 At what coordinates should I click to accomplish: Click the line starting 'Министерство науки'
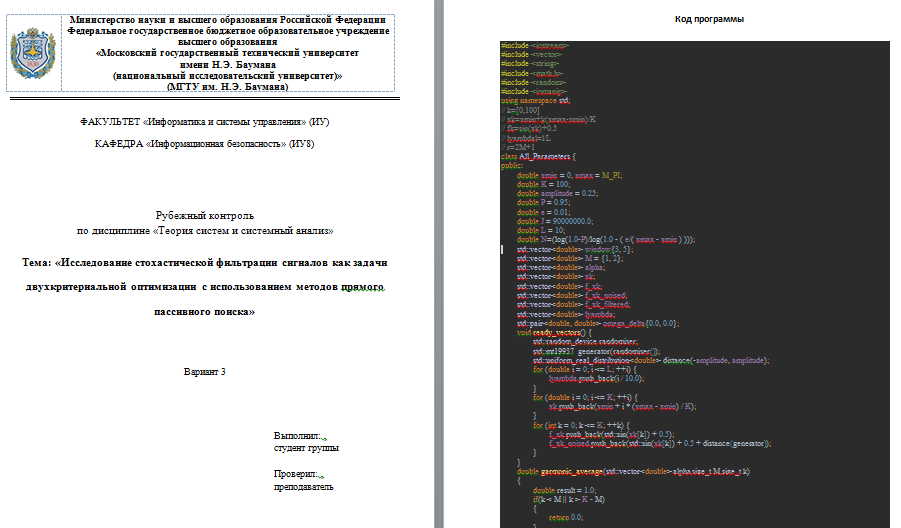click(228, 20)
